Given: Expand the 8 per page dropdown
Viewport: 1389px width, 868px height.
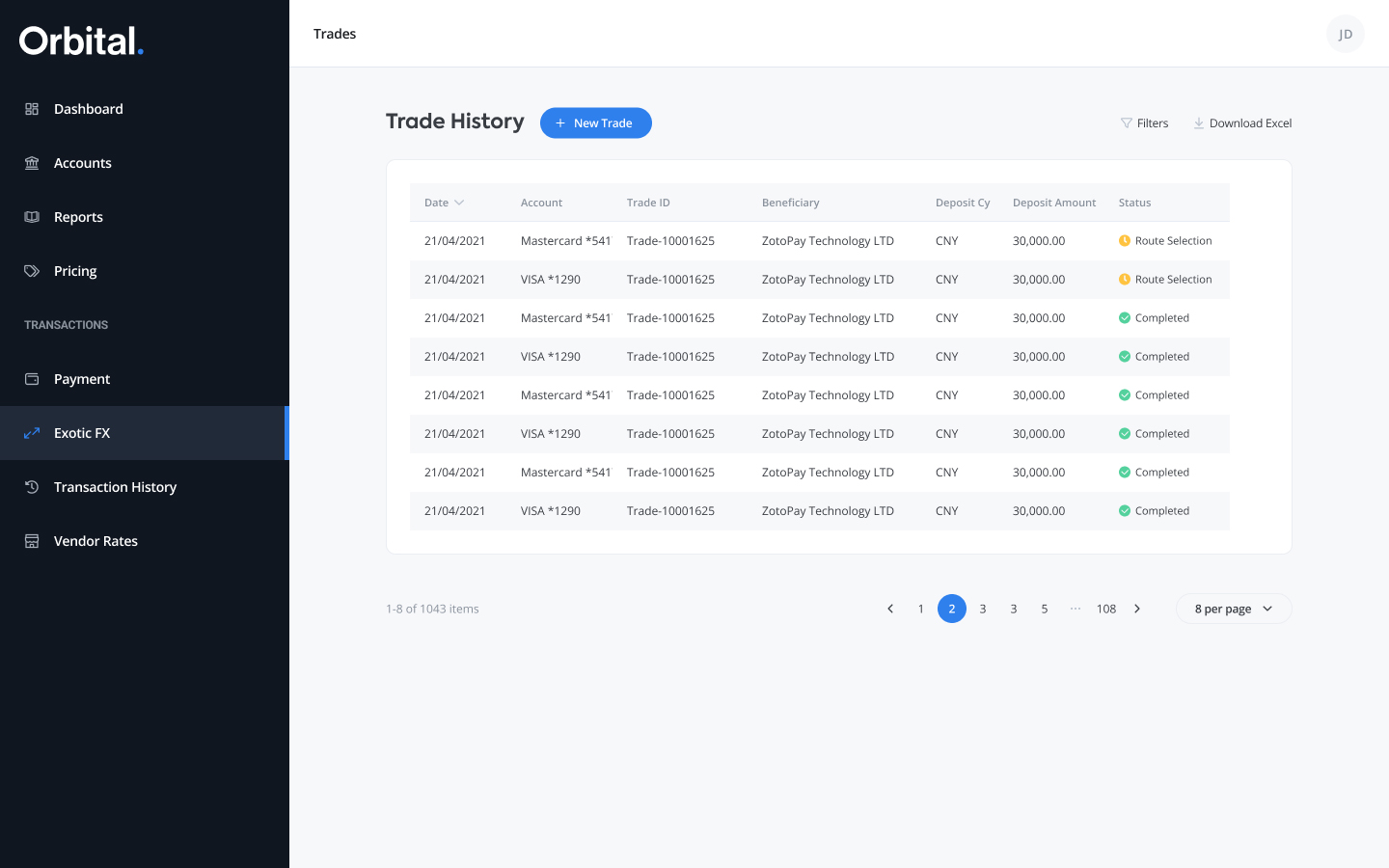Looking at the screenshot, I should tap(1234, 609).
